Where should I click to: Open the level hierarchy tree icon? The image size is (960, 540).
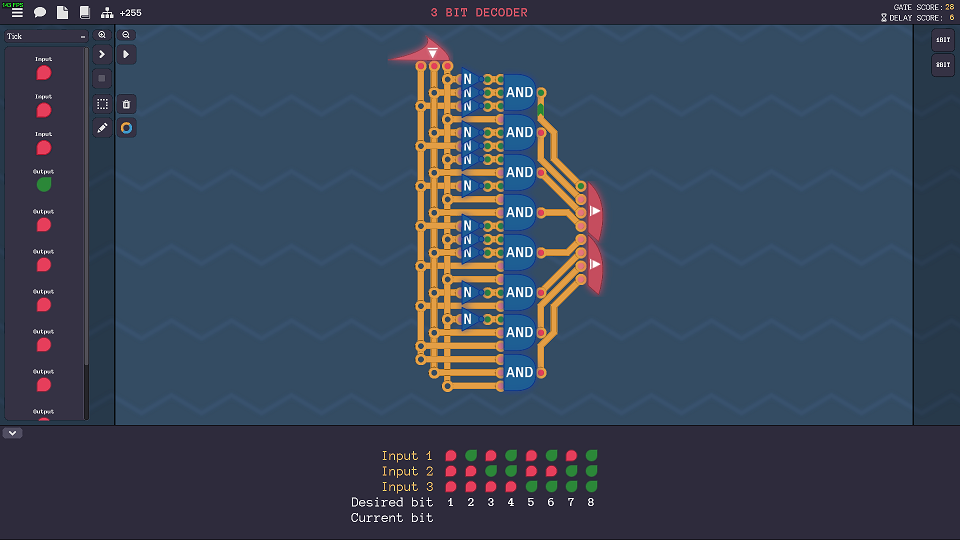(107, 13)
